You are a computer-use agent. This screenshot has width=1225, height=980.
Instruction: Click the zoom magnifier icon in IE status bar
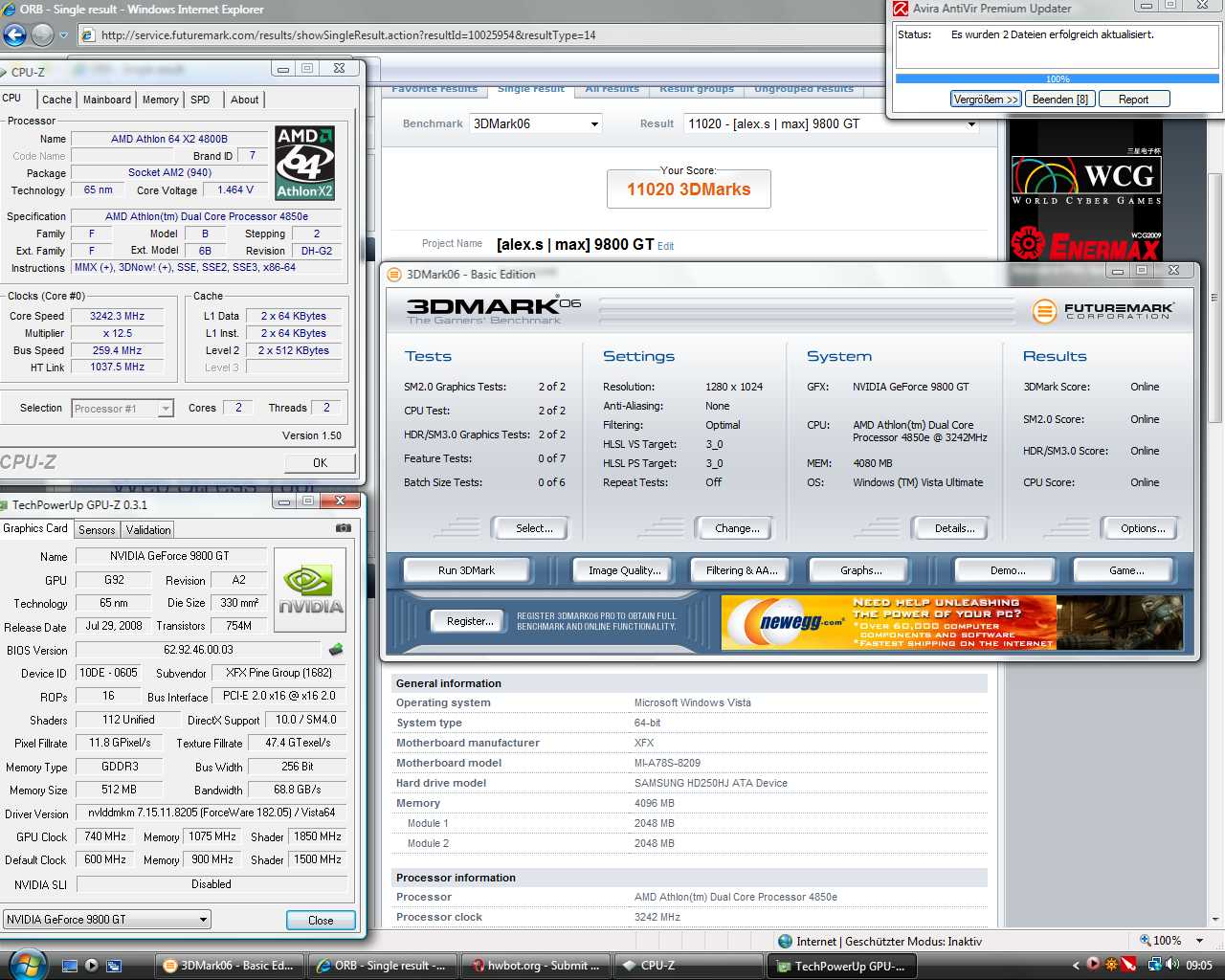1146,941
